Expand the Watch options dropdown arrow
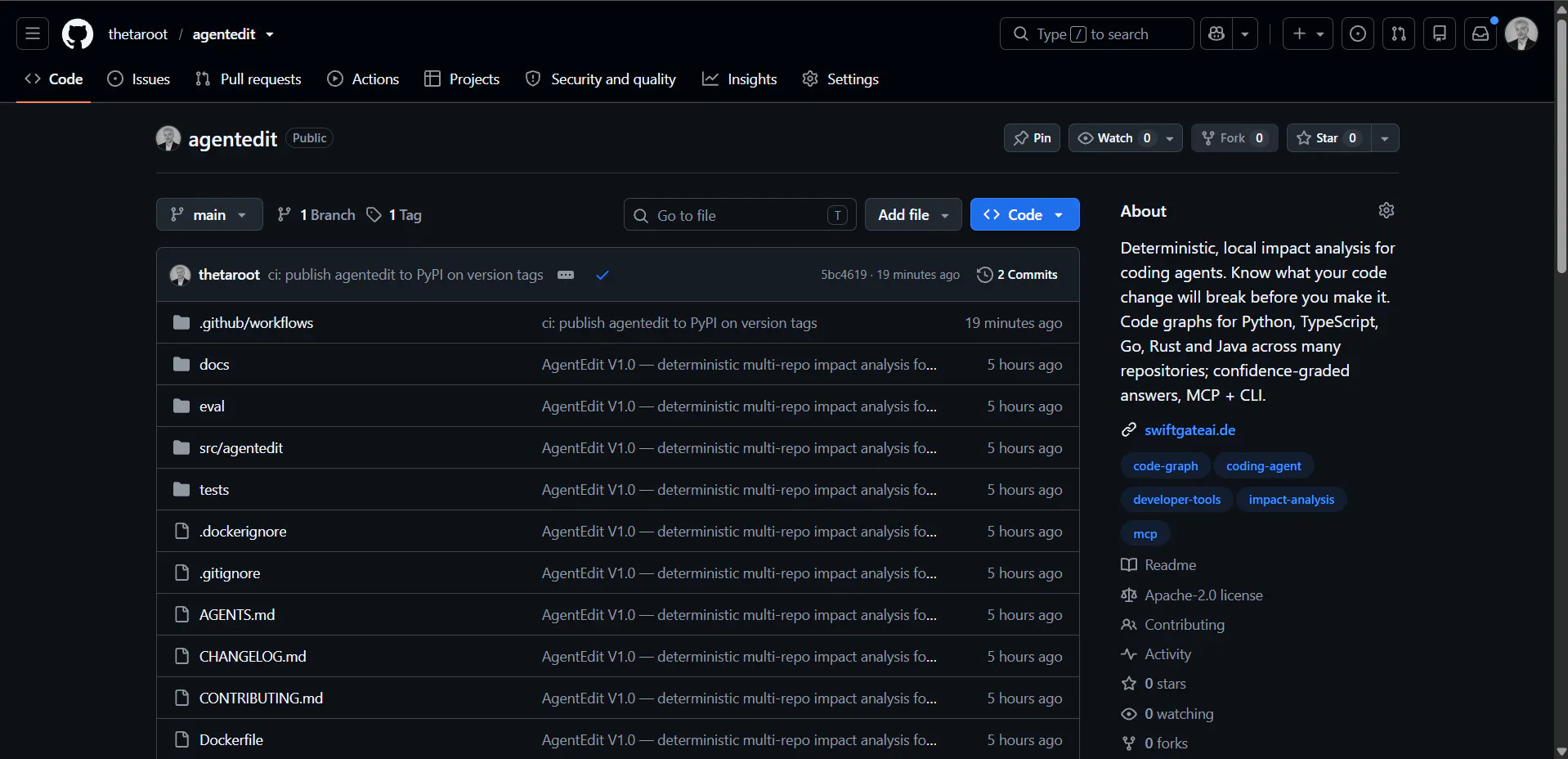This screenshot has width=1568, height=759. tap(1170, 138)
